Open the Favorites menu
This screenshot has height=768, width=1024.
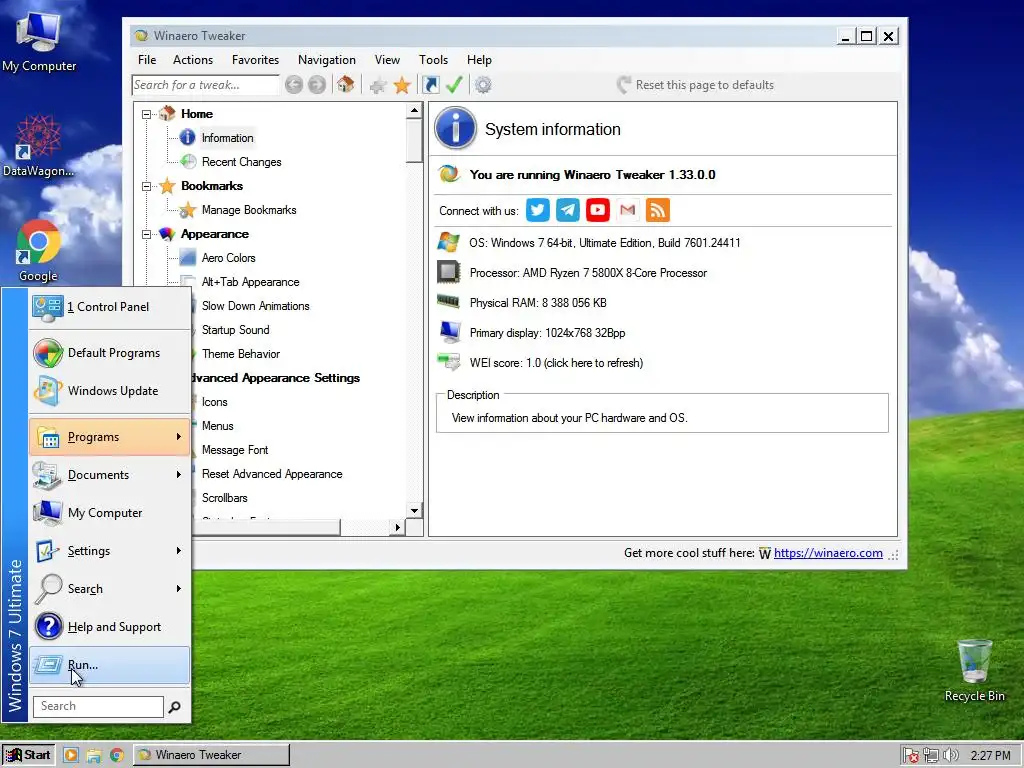[255, 60]
